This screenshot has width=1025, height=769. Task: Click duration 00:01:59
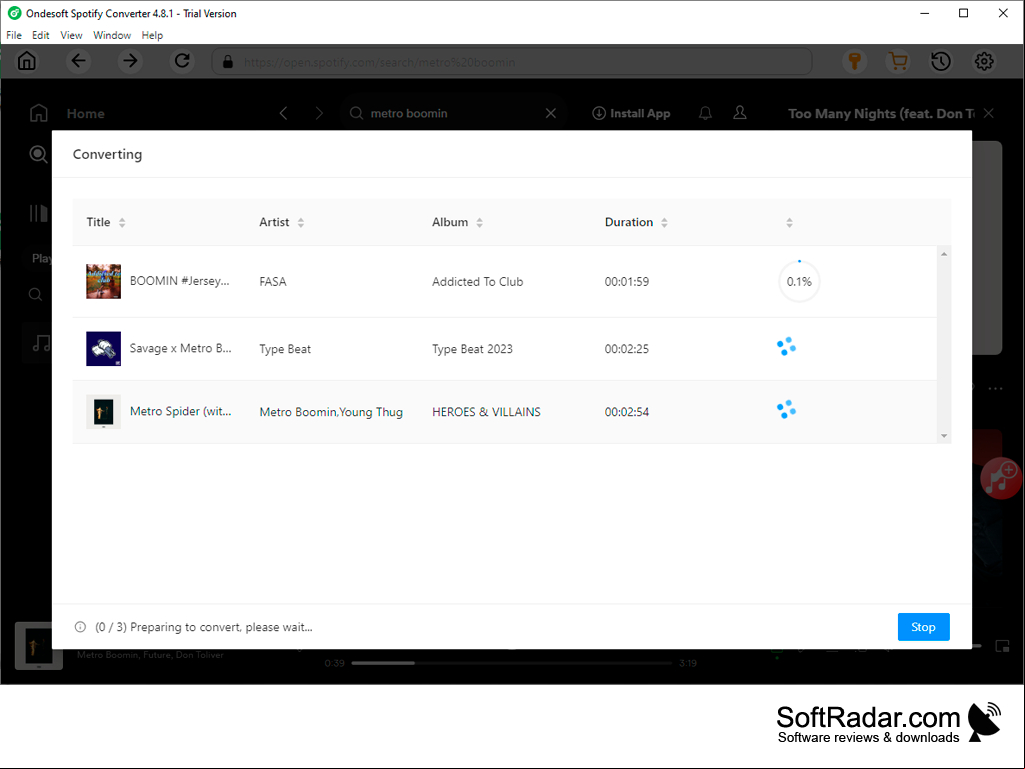pyautogui.click(x=627, y=282)
